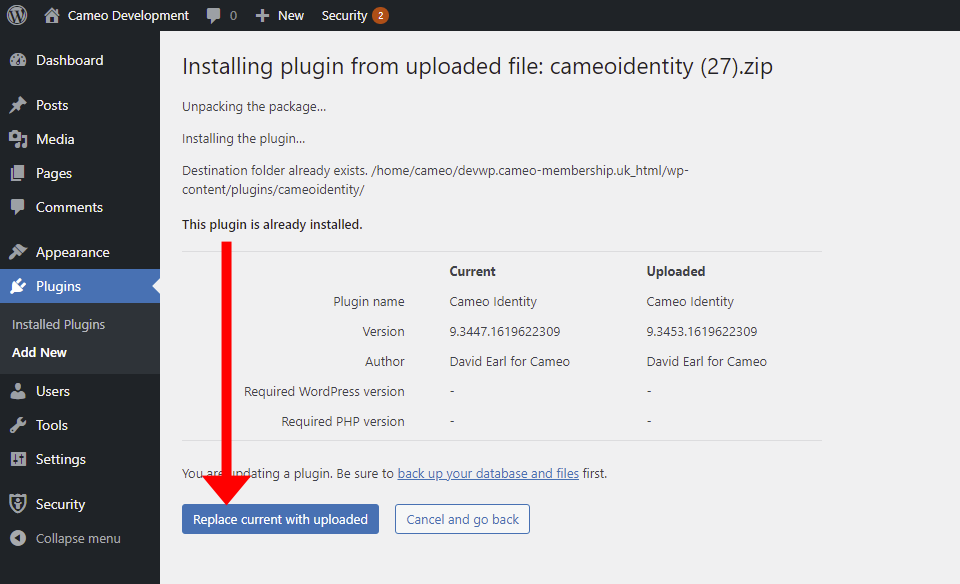
Task: Click the Security shield icon in the sidebar
Action: coord(18,504)
